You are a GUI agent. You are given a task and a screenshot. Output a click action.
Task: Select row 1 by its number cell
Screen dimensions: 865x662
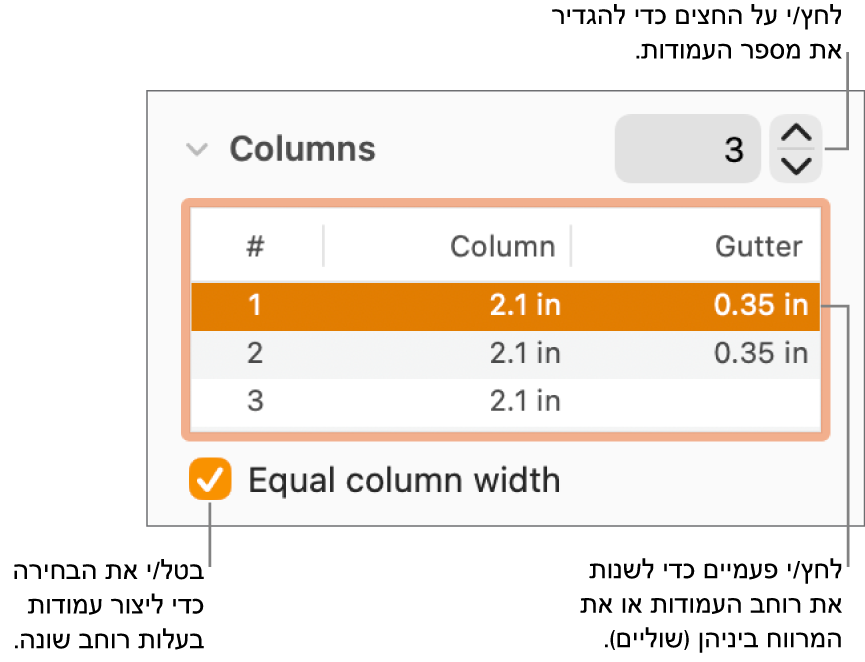(255, 305)
